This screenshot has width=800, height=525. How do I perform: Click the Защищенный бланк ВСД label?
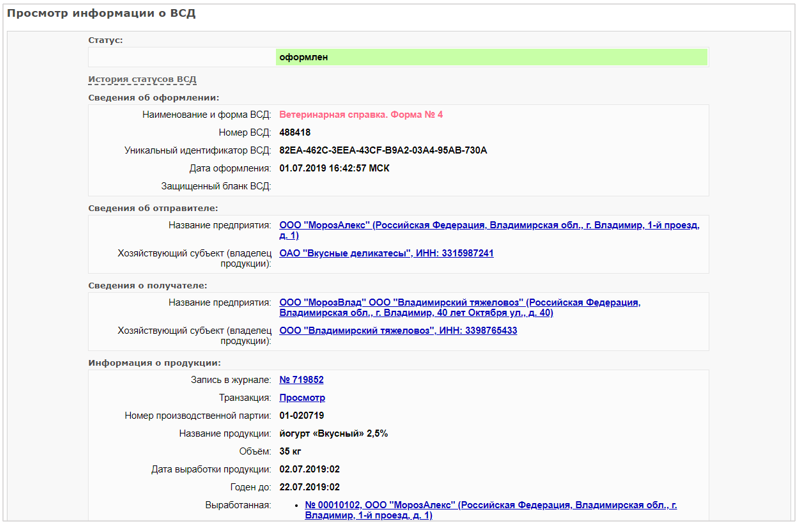[x=216, y=186]
